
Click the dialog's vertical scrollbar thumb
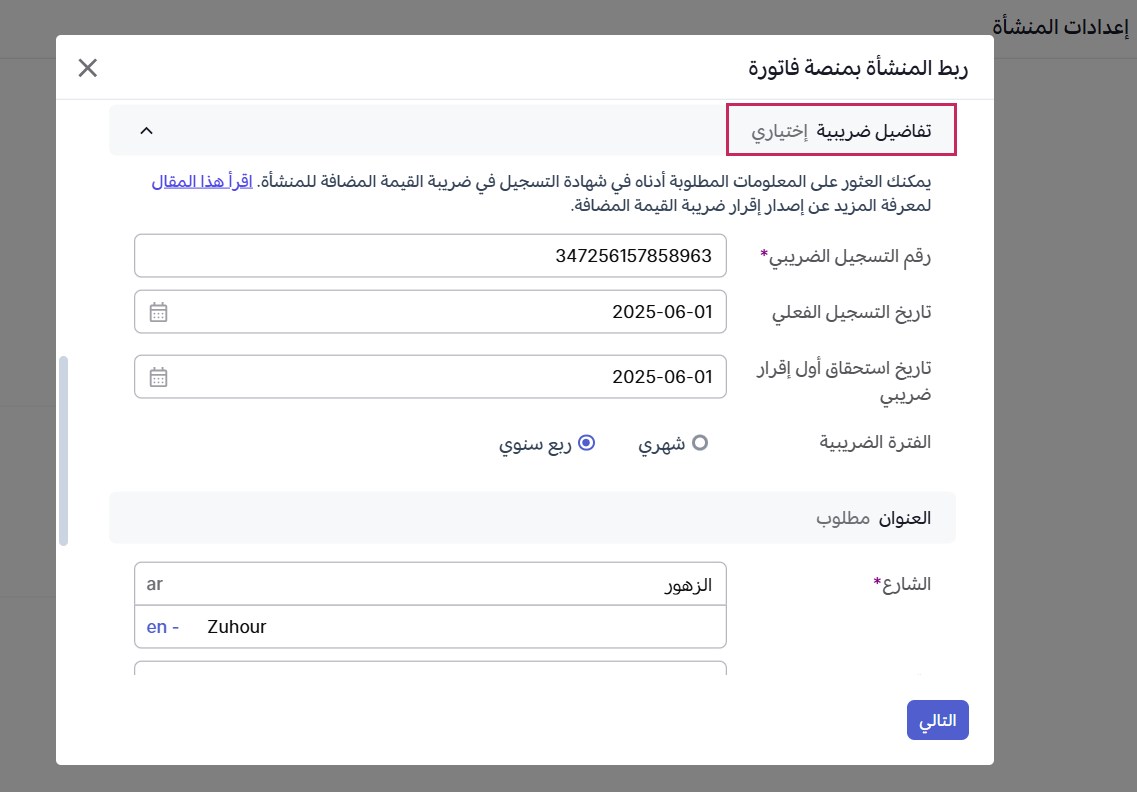[64, 450]
